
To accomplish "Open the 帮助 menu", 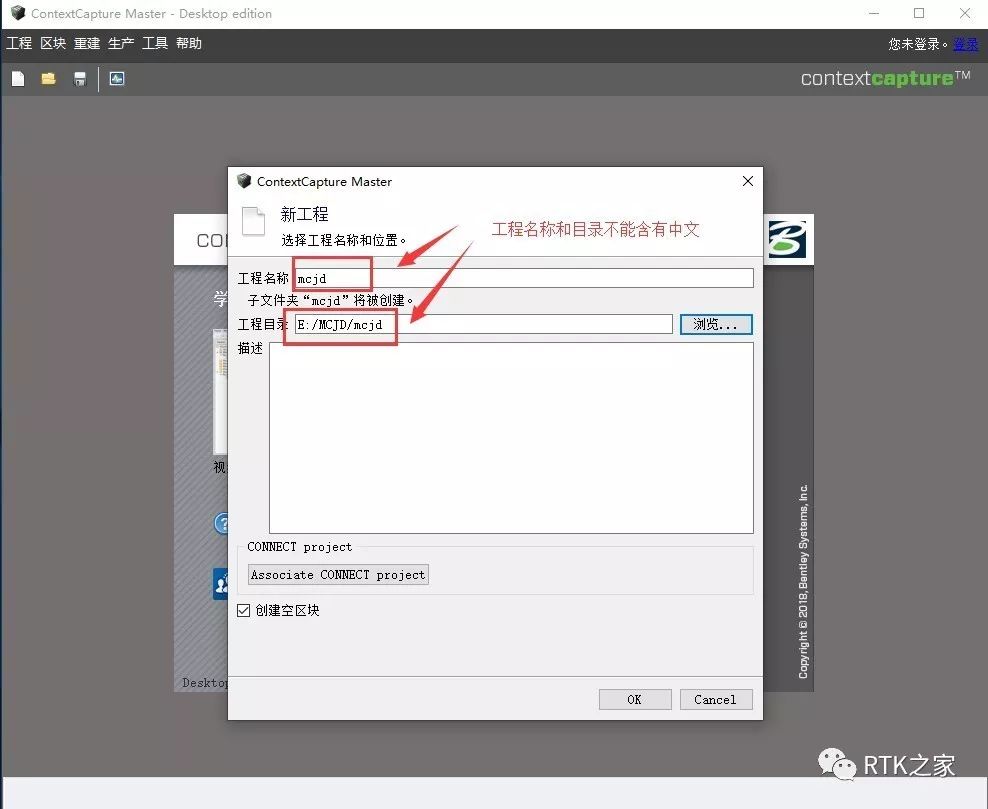I will click(189, 43).
